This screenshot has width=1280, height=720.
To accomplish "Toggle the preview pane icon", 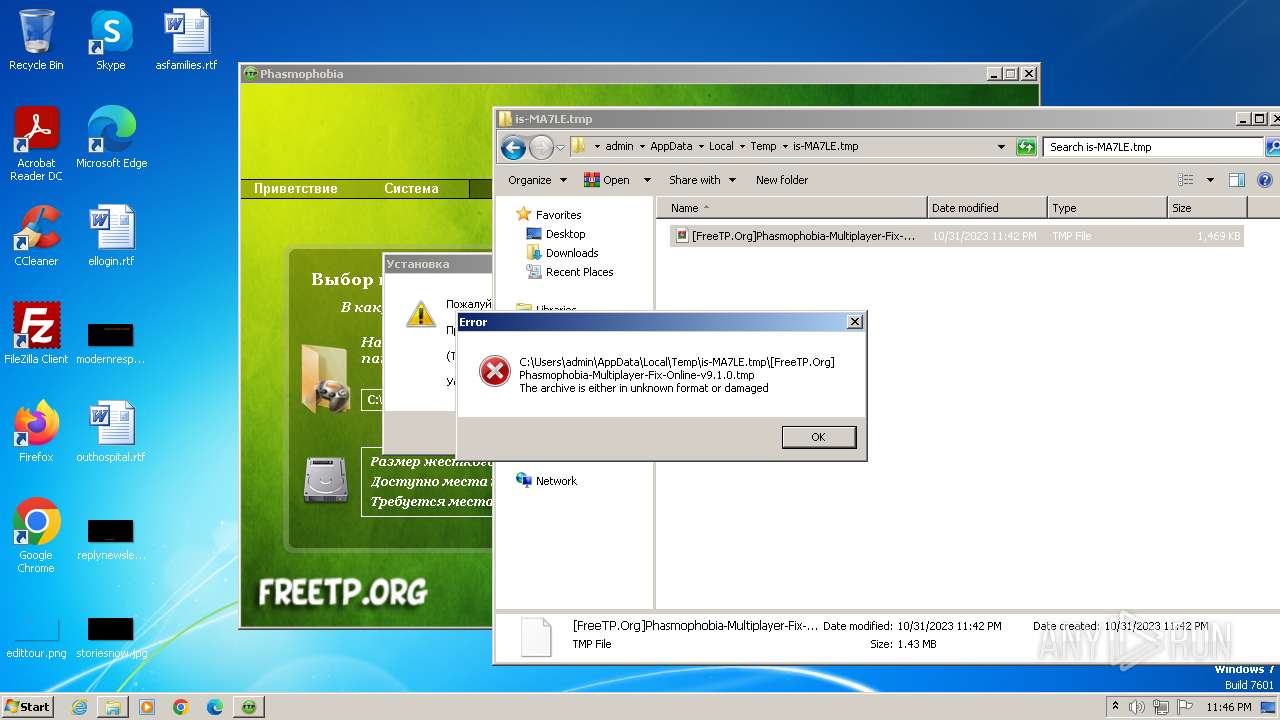I will click(1237, 180).
